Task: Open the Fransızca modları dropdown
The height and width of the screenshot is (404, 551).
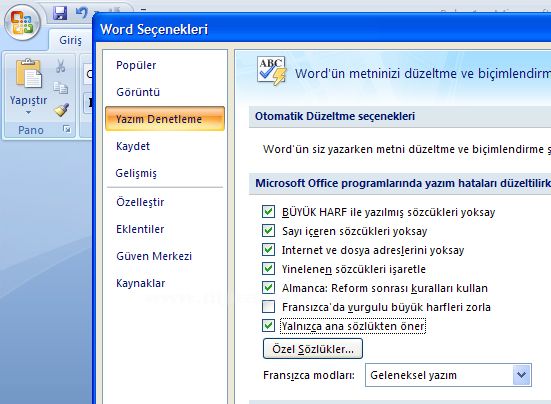Action: coord(521,375)
